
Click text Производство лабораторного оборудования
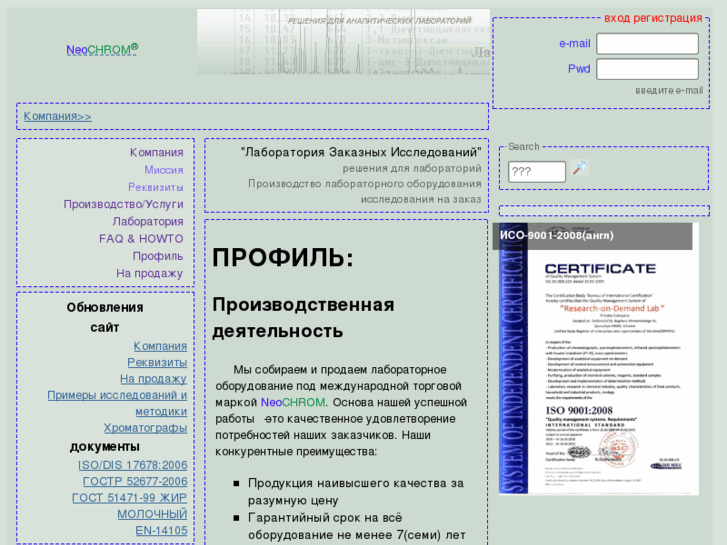pos(364,184)
